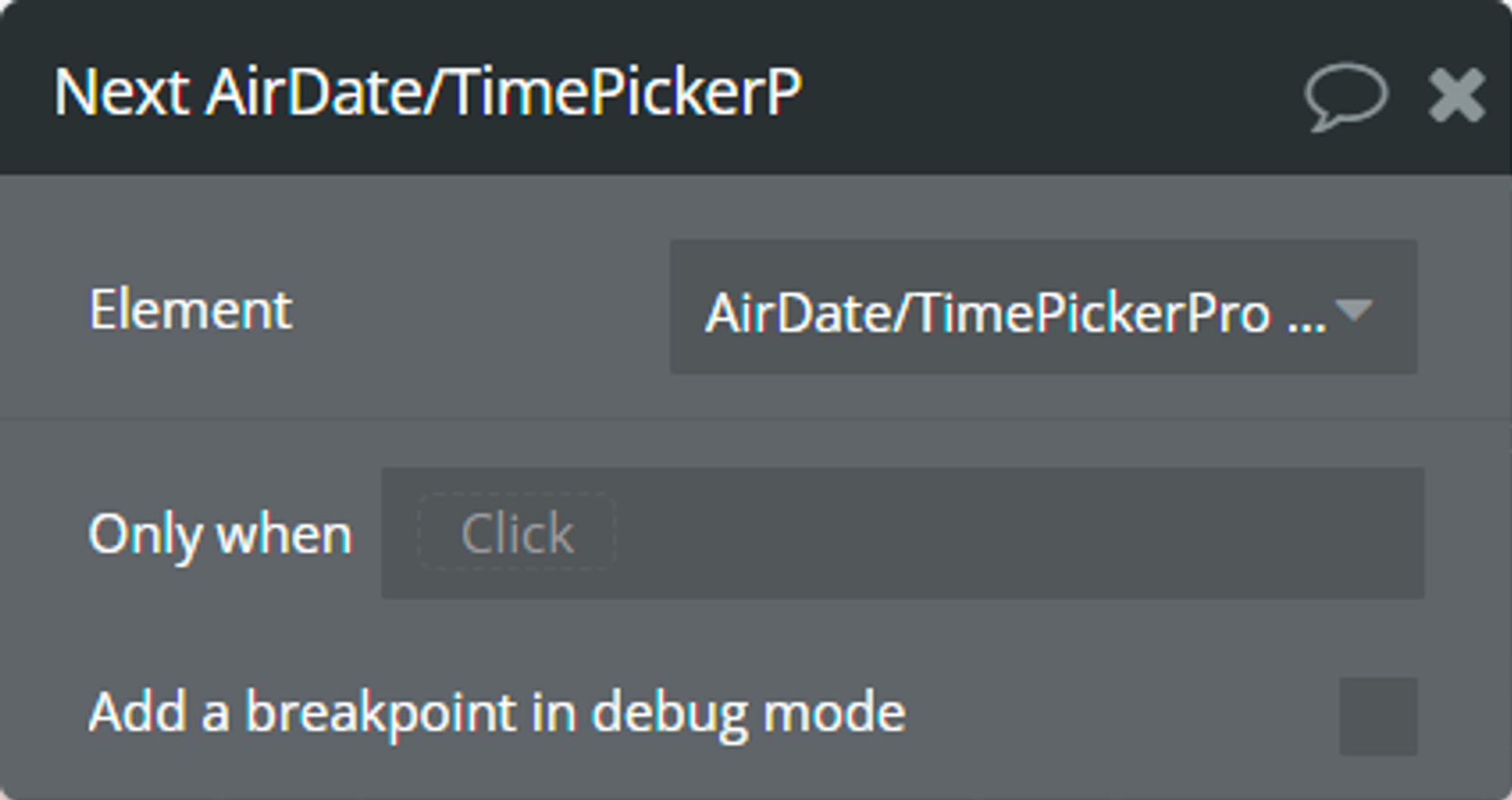This screenshot has height=800, width=1512.
Task: Click the gray panel body below Element row
Action: pos(756,440)
